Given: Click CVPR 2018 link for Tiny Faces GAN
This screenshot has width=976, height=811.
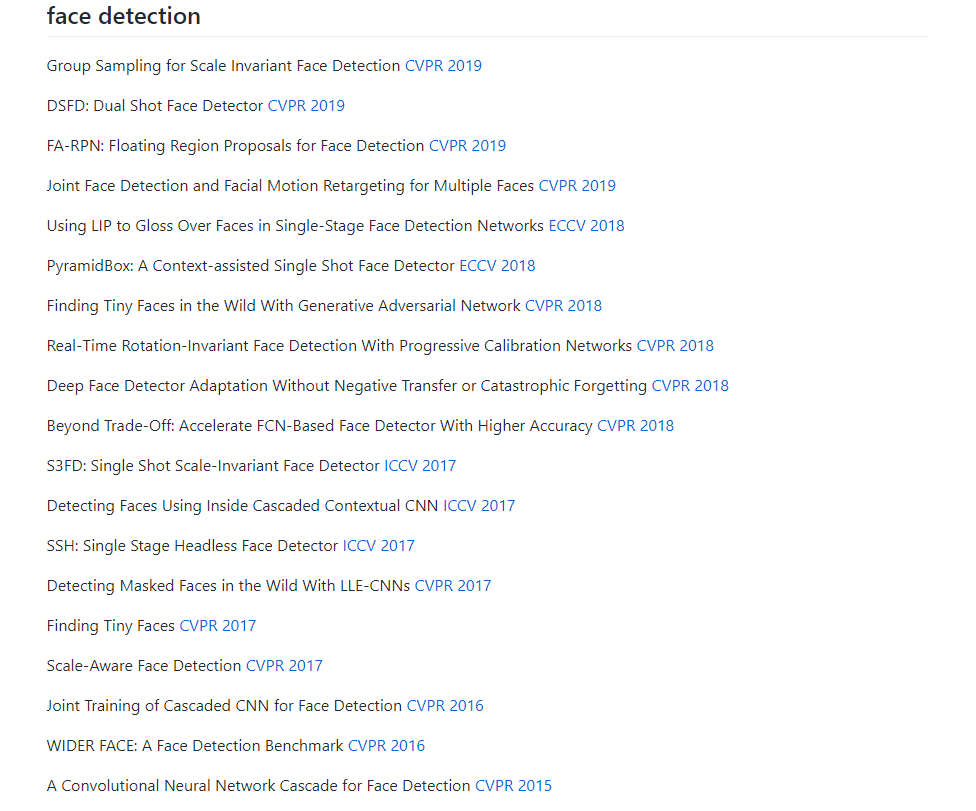Looking at the screenshot, I should pos(563,306).
